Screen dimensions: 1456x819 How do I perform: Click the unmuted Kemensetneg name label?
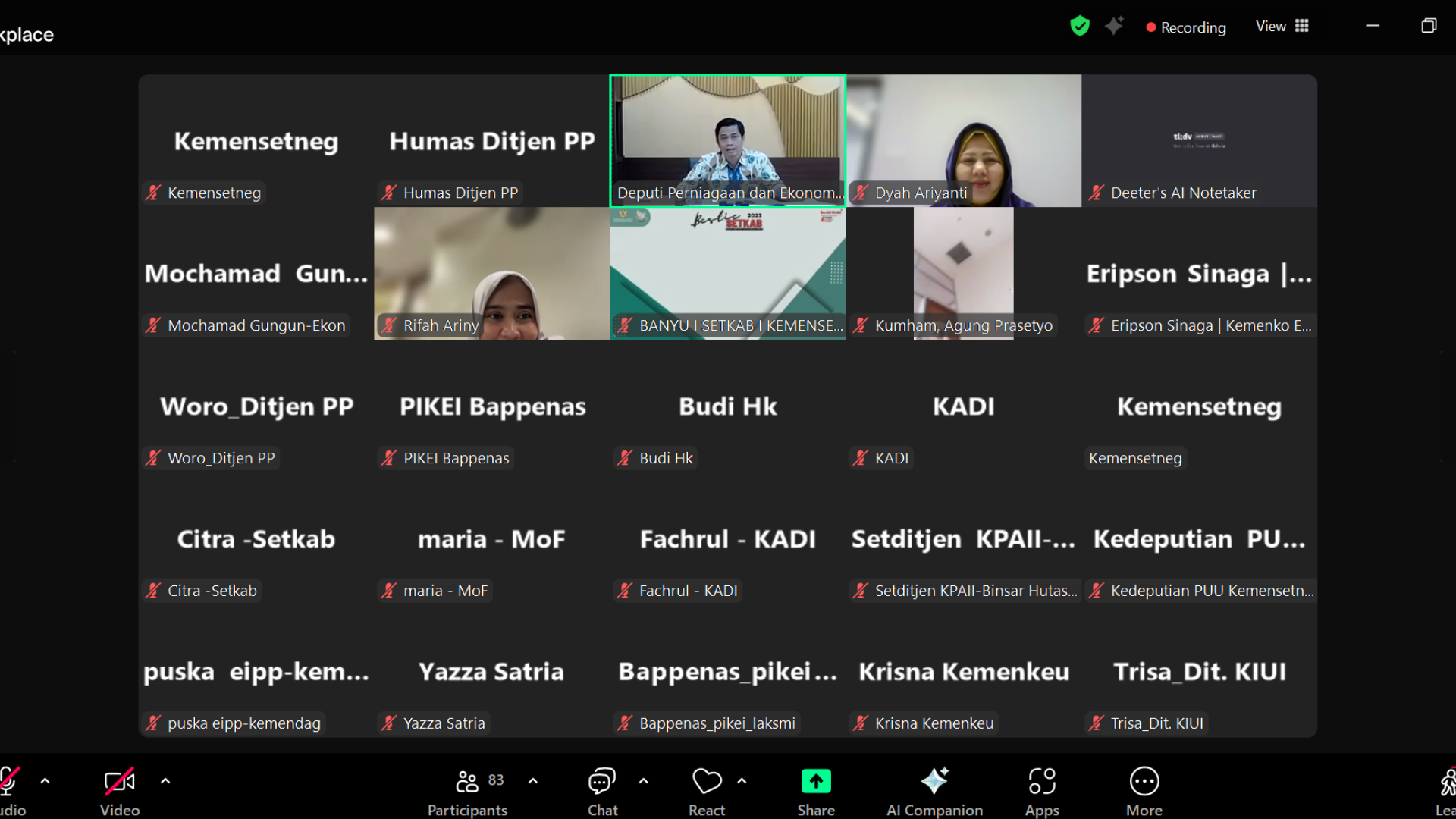1135,458
